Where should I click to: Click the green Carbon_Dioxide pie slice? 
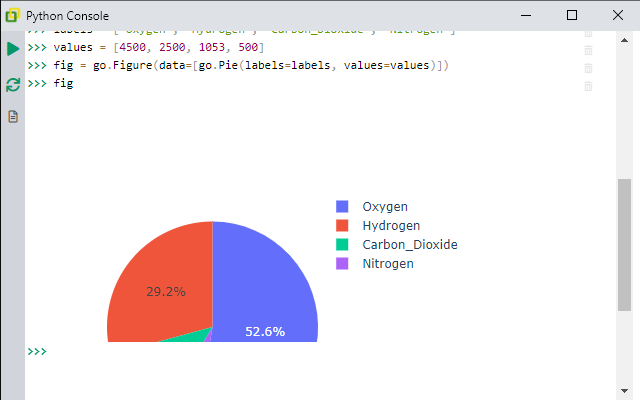point(188,337)
